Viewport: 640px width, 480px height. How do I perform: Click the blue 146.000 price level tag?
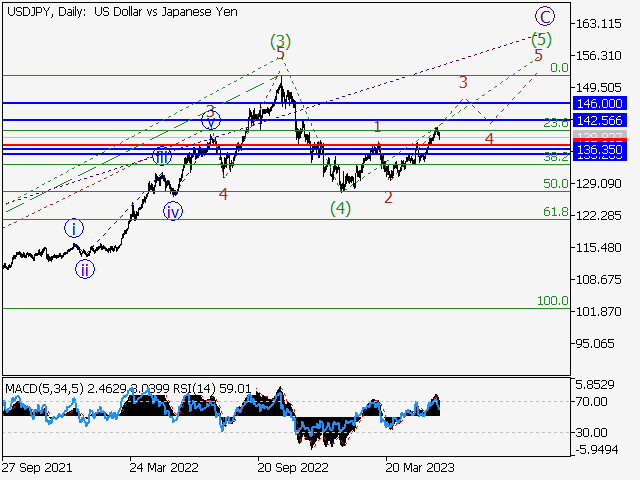(600, 103)
